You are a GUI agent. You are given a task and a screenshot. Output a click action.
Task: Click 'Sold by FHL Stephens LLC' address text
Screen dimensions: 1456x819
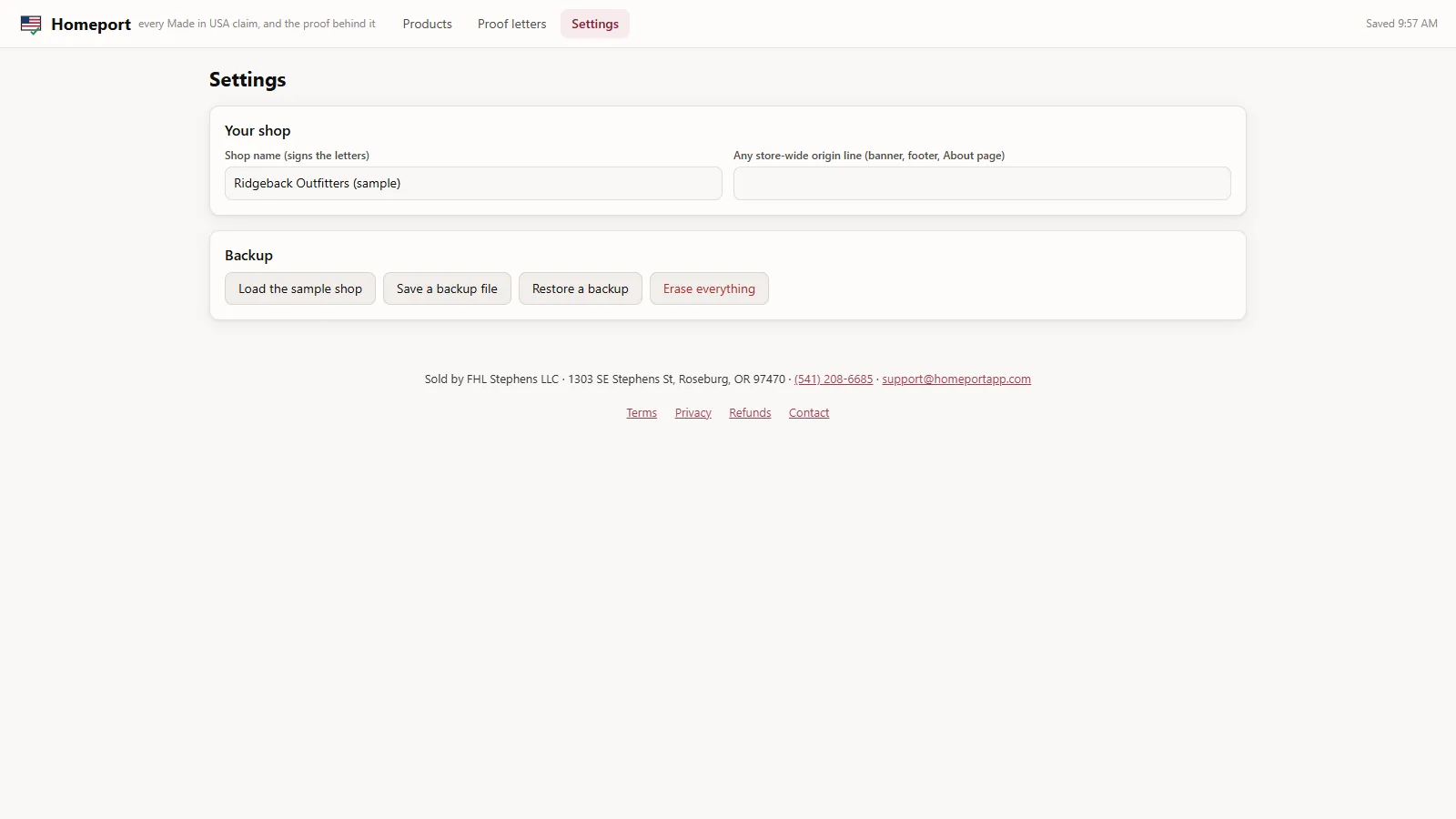coord(604,379)
